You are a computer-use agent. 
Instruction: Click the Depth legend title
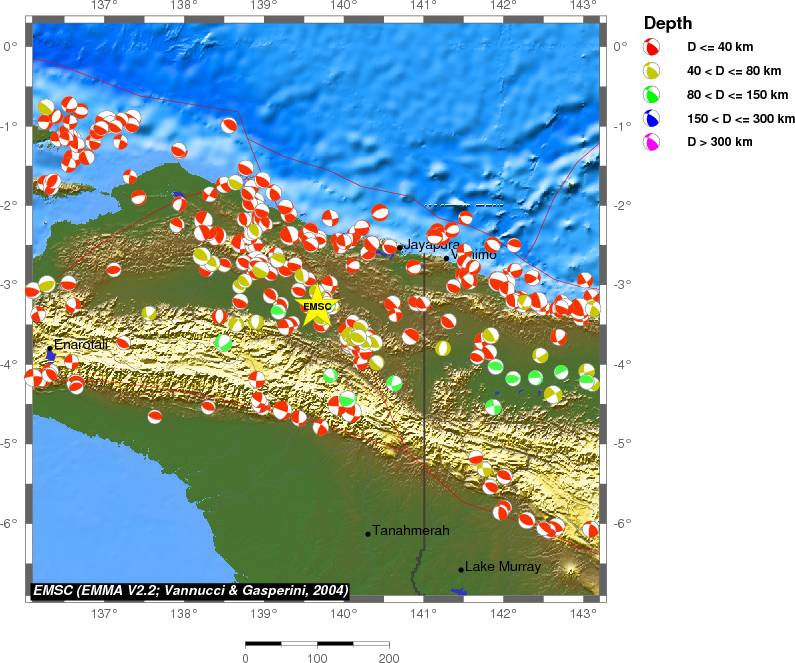click(668, 23)
